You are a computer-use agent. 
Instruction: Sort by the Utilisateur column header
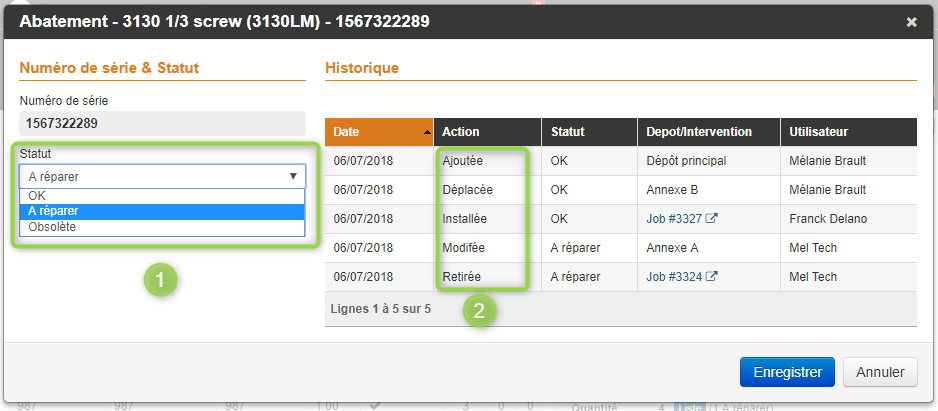pos(848,132)
